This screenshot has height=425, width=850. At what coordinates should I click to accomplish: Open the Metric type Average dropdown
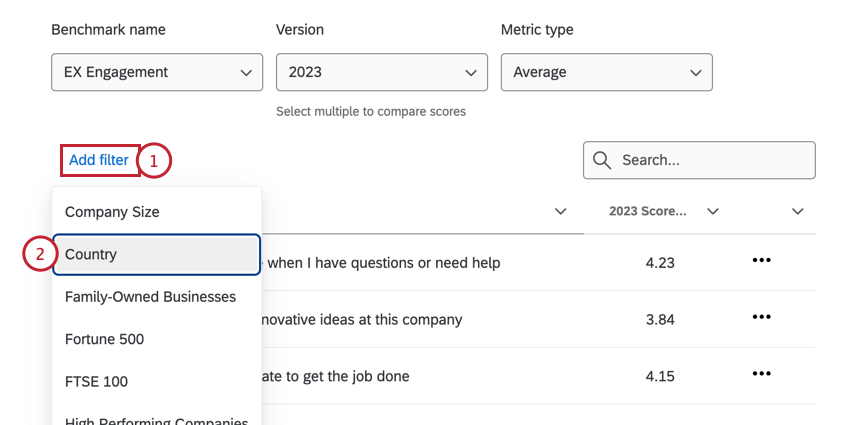606,72
